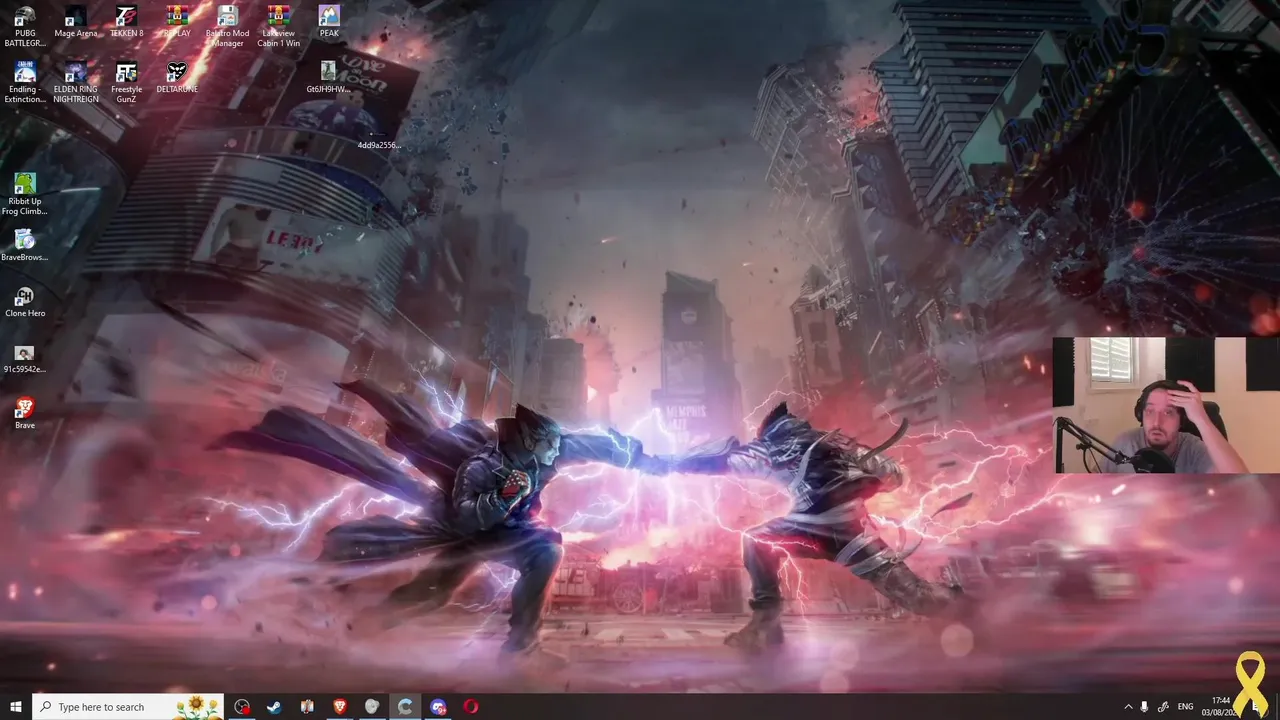The width and height of the screenshot is (1280, 720).
Task: Select the BraveBrowser installer icon
Action: click(25, 246)
